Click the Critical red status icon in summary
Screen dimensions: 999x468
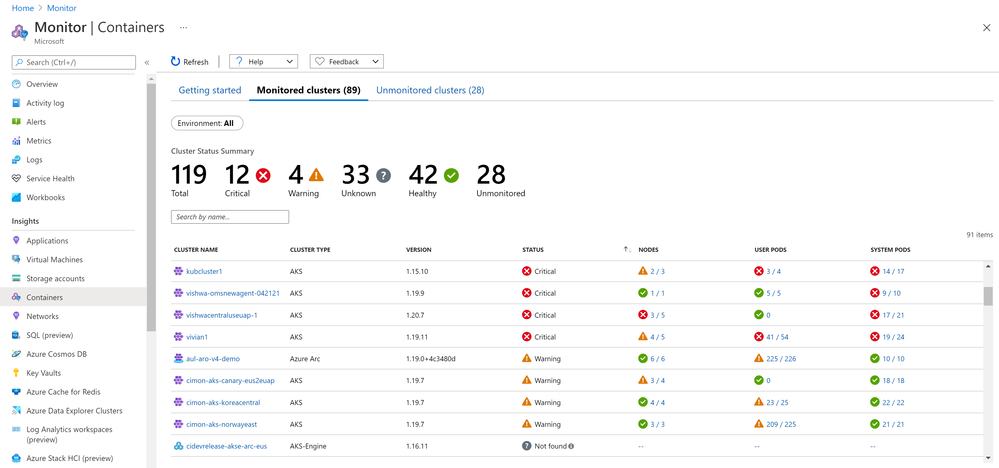click(262, 174)
